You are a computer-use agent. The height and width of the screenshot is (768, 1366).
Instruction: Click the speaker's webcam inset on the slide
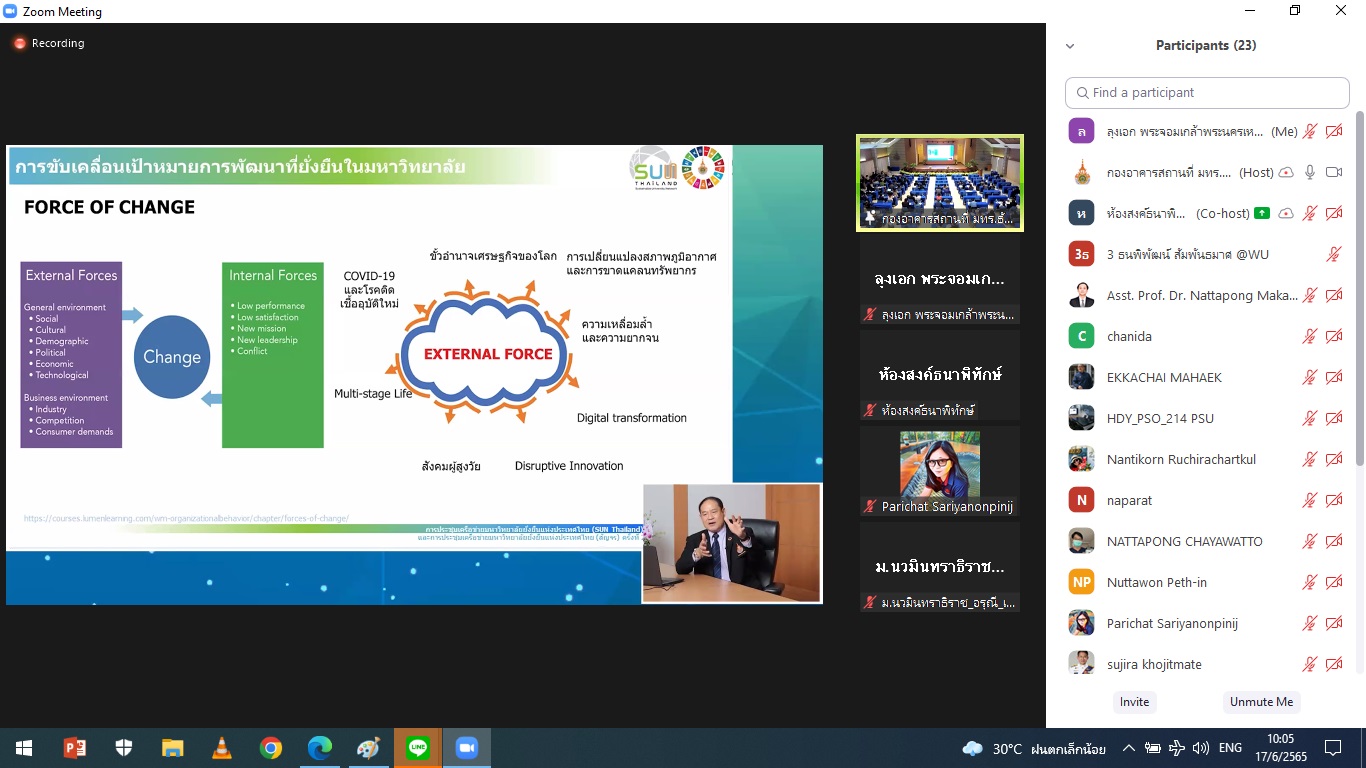(731, 543)
